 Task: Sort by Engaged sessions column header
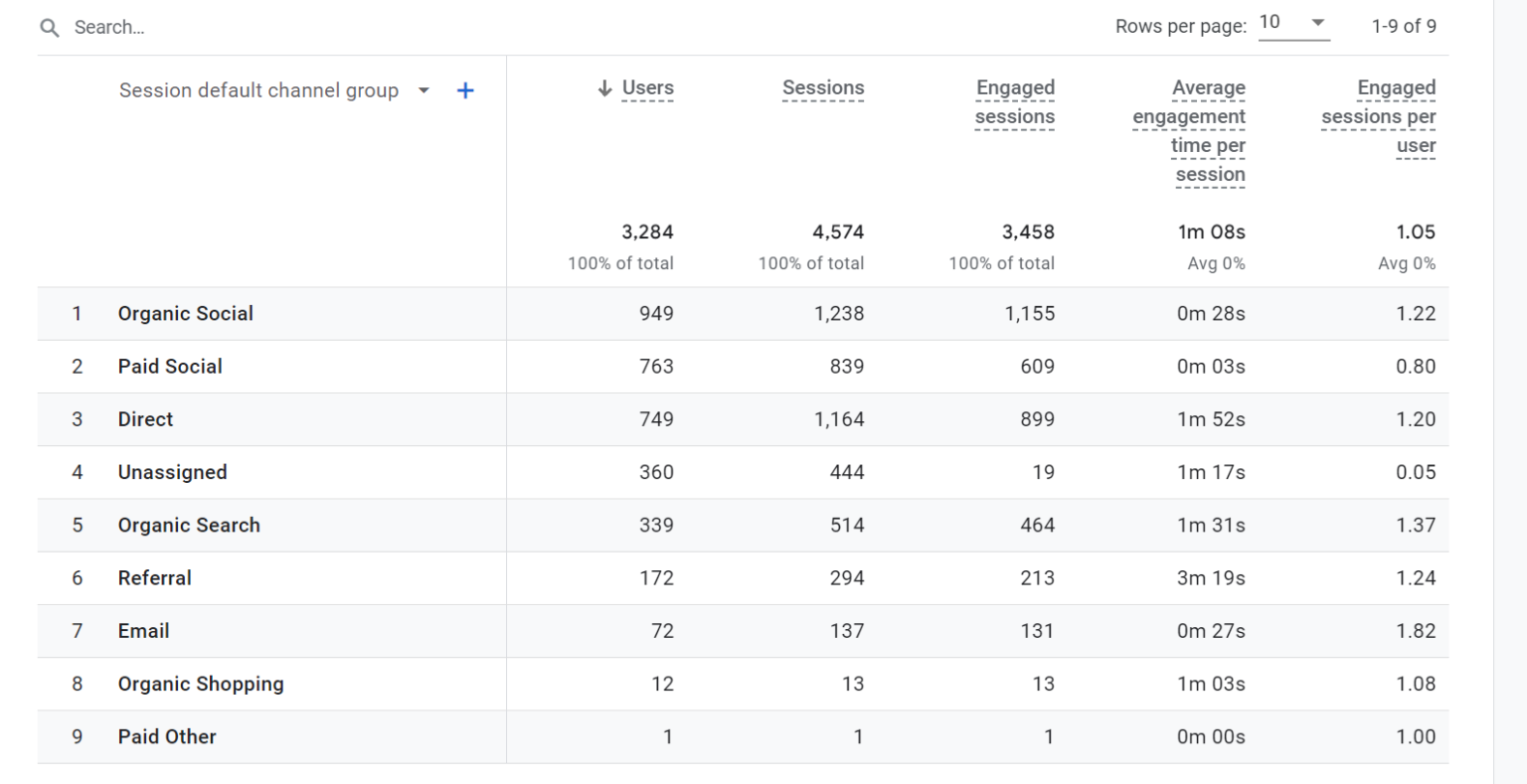pyautogui.click(x=1015, y=102)
